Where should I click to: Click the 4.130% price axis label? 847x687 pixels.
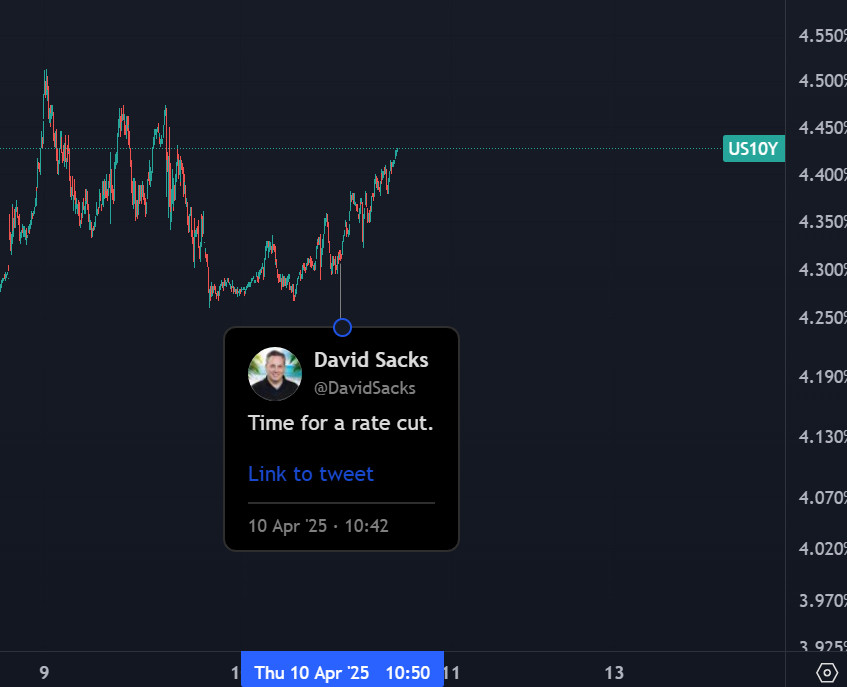point(823,437)
